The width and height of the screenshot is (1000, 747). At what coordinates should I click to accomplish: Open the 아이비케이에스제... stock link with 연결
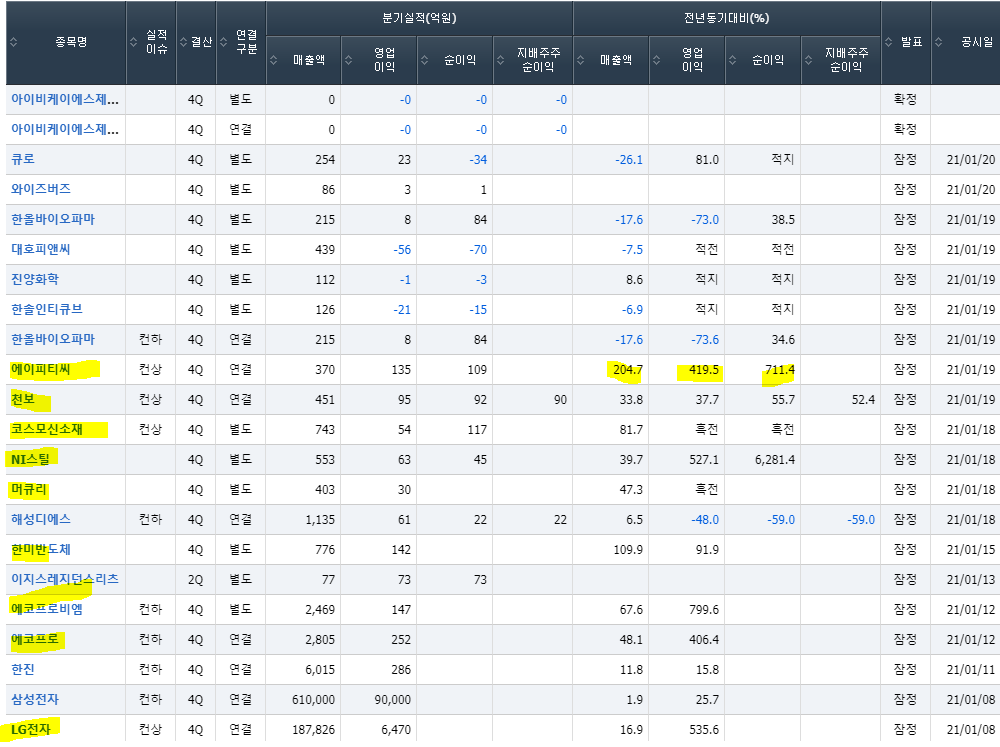64,129
